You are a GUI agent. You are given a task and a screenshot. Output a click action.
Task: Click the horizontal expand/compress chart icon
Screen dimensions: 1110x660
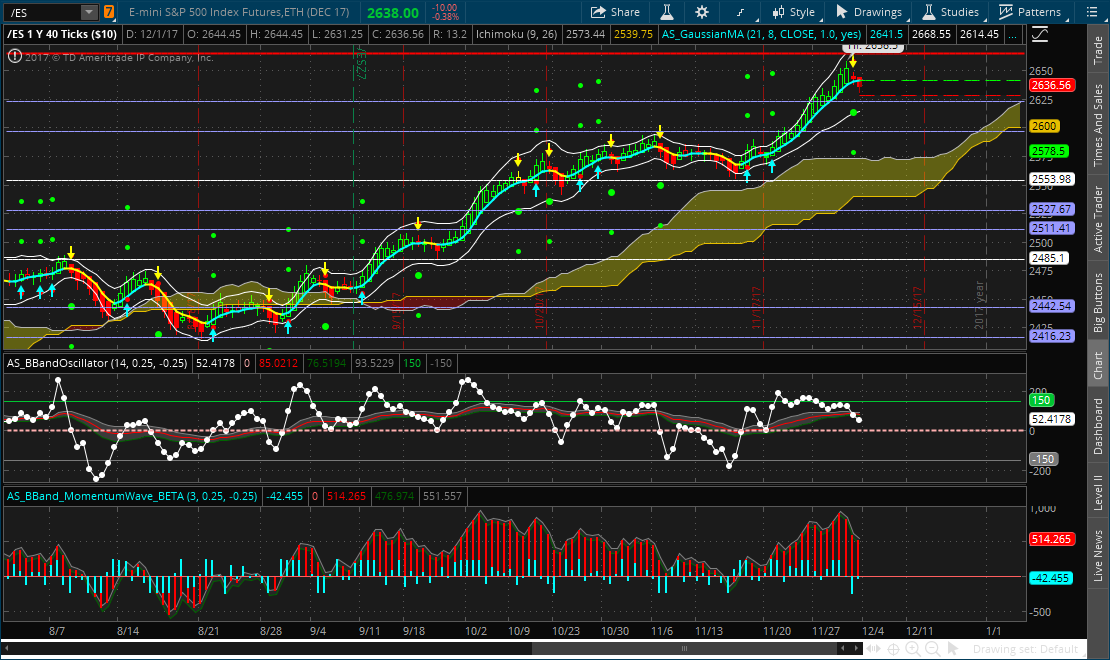[x=874, y=649]
